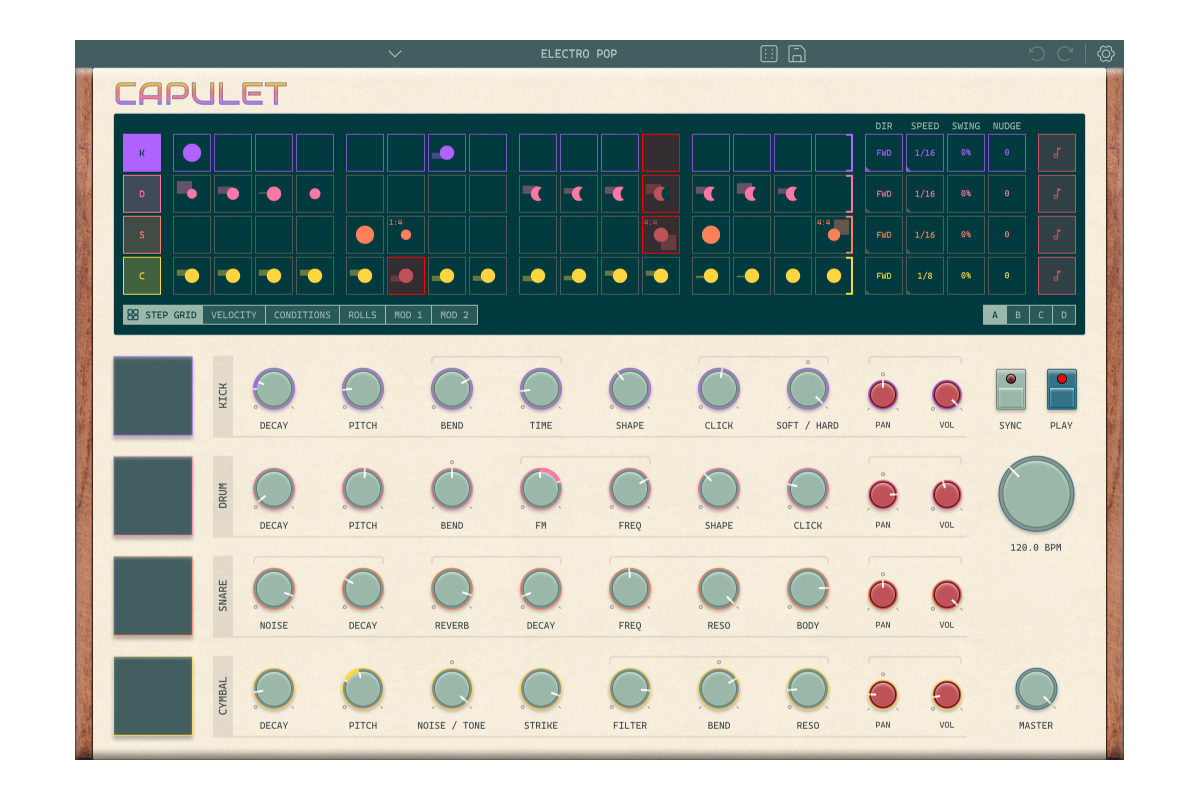Click the kick row note icon
This screenshot has height=800, width=1200.
pyautogui.click(x=1057, y=153)
